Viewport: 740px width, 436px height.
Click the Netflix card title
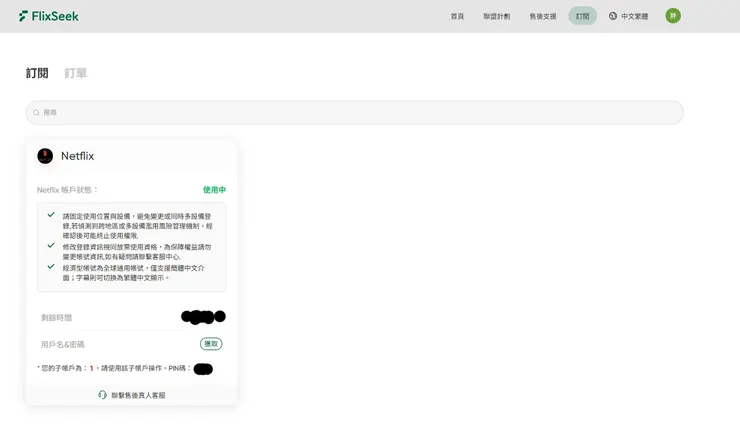click(x=77, y=156)
